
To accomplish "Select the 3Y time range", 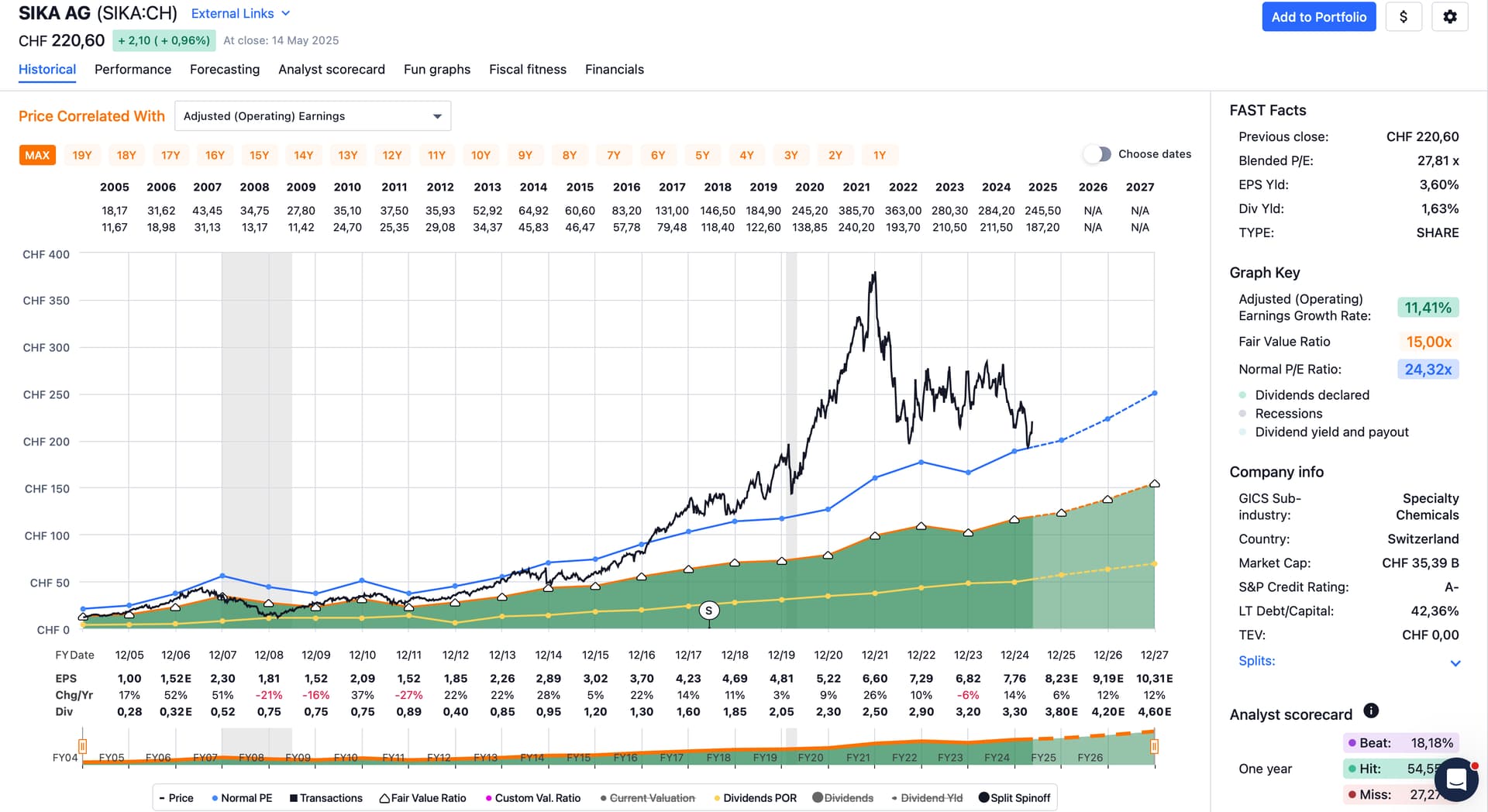I will 790,155.
